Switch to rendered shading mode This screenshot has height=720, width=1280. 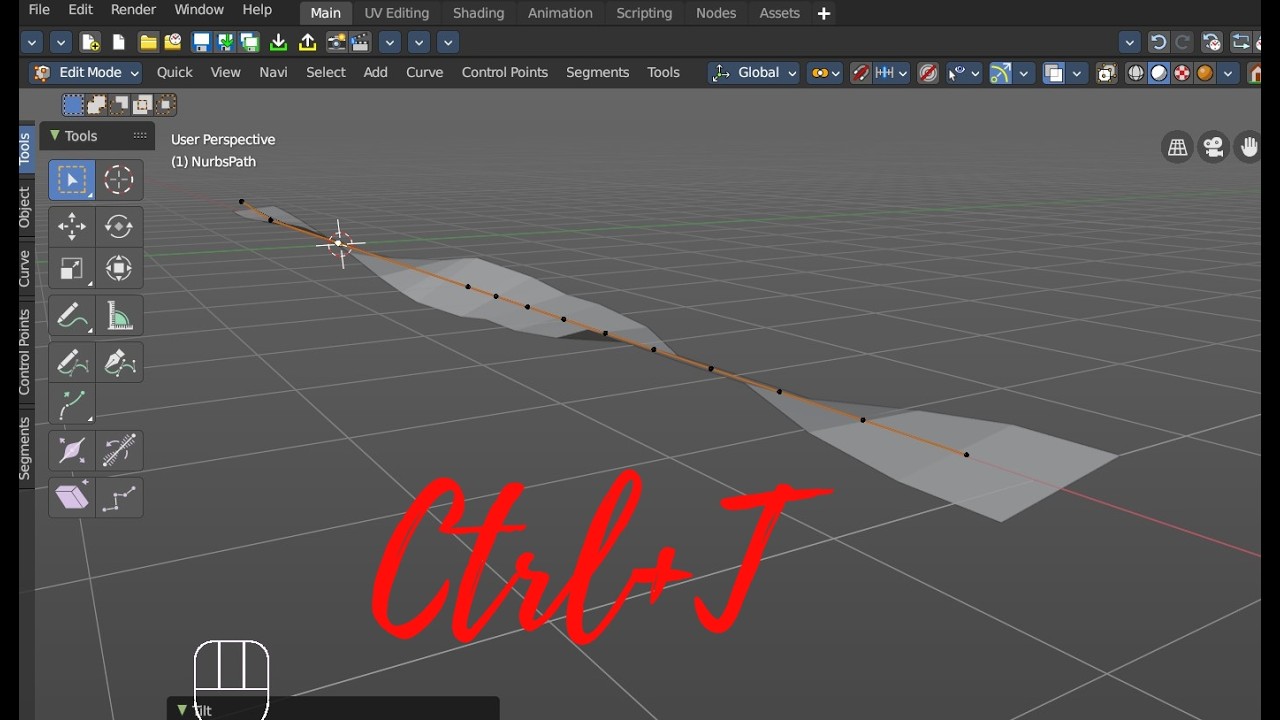pyautogui.click(x=1205, y=73)
